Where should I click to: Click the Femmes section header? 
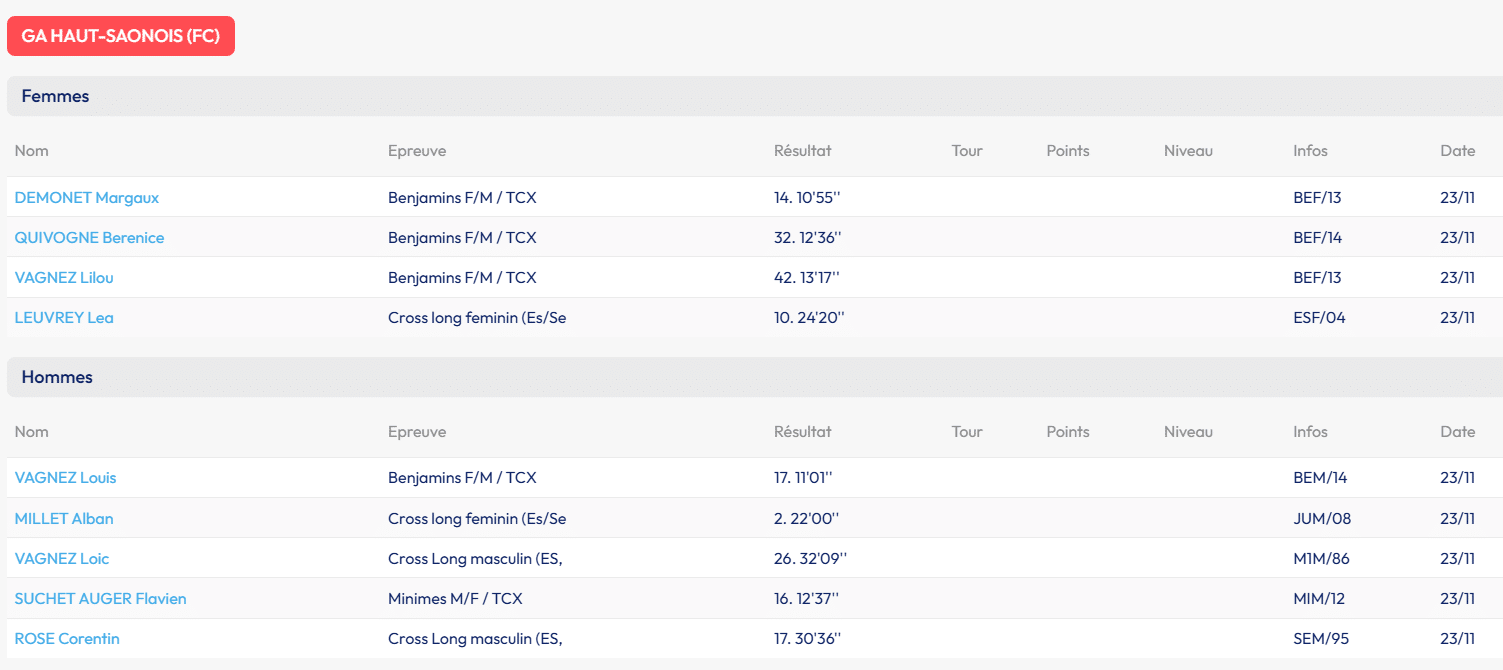tap(56, 97)
